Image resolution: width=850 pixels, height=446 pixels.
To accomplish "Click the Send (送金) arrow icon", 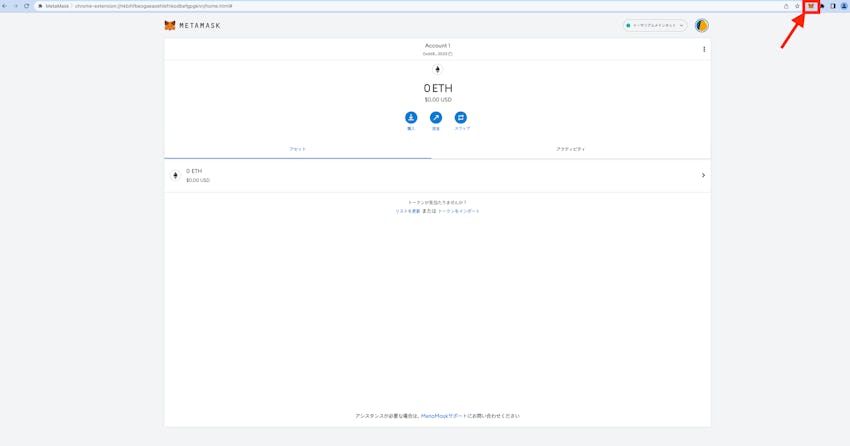I will click(436, 118).
